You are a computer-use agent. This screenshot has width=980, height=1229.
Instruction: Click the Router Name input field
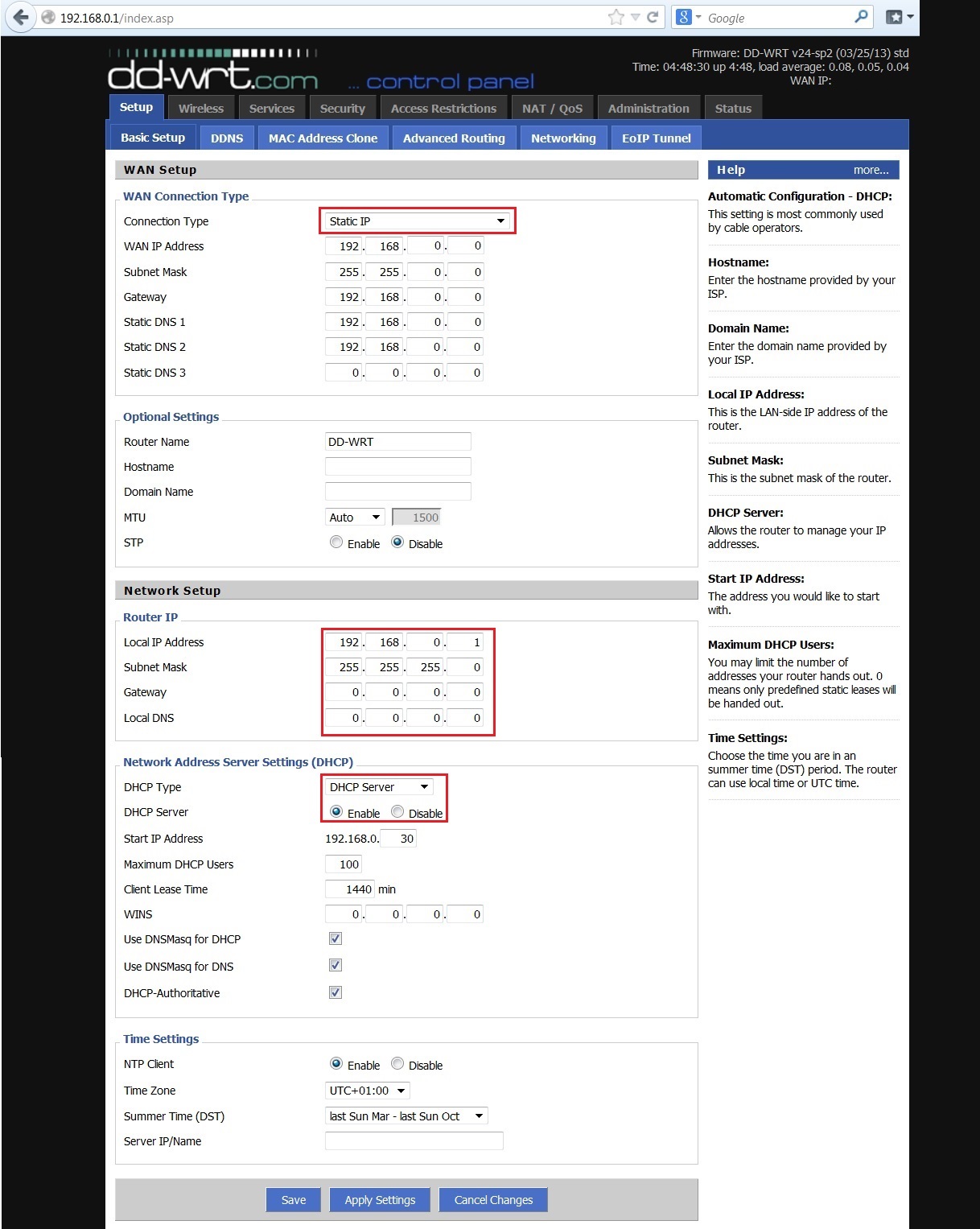[397, 441]
